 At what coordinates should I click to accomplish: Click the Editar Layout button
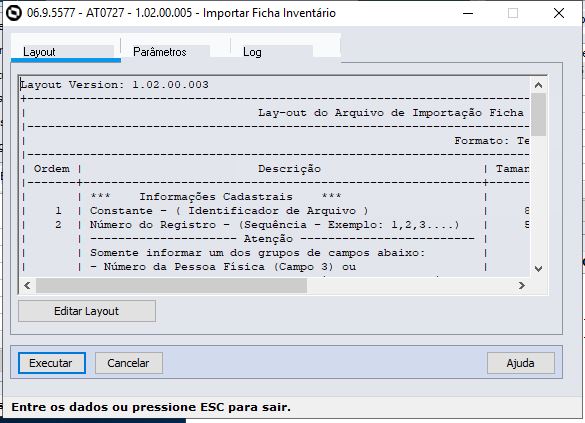pos(87,311)
